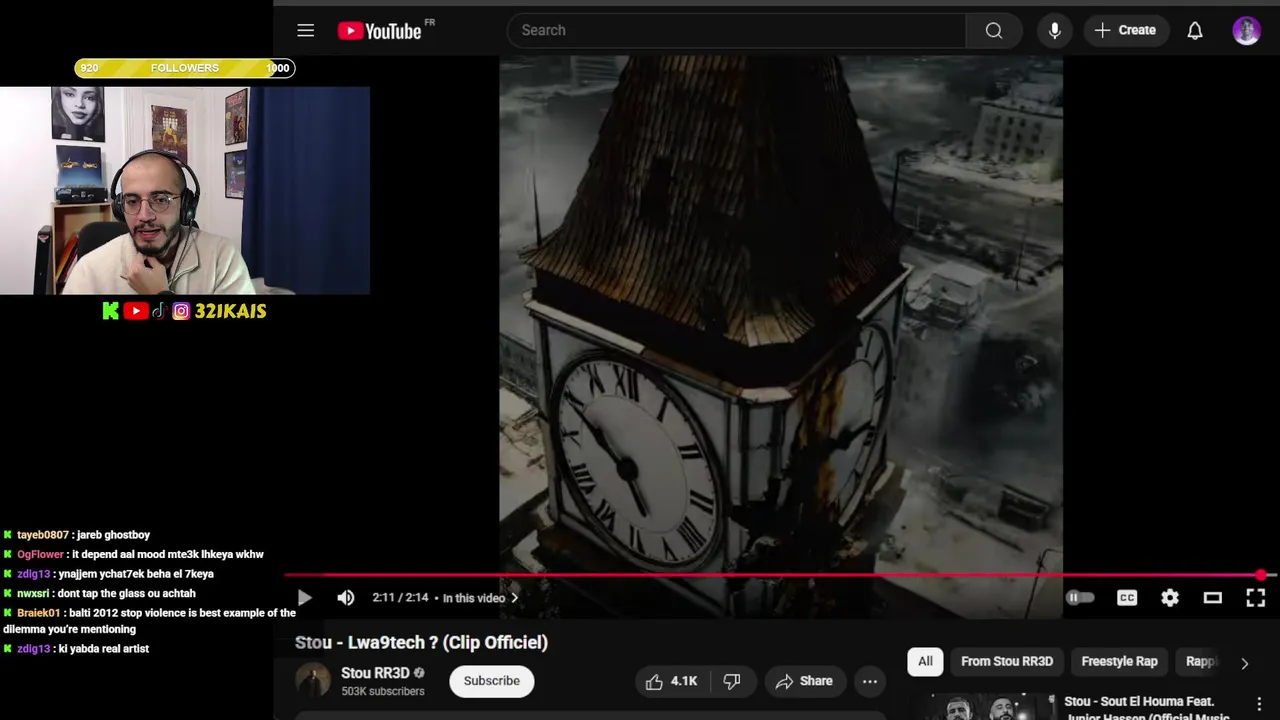The image size is (1280, 720).
Task: Open the notifications bell
Action: coord(1195,30)
